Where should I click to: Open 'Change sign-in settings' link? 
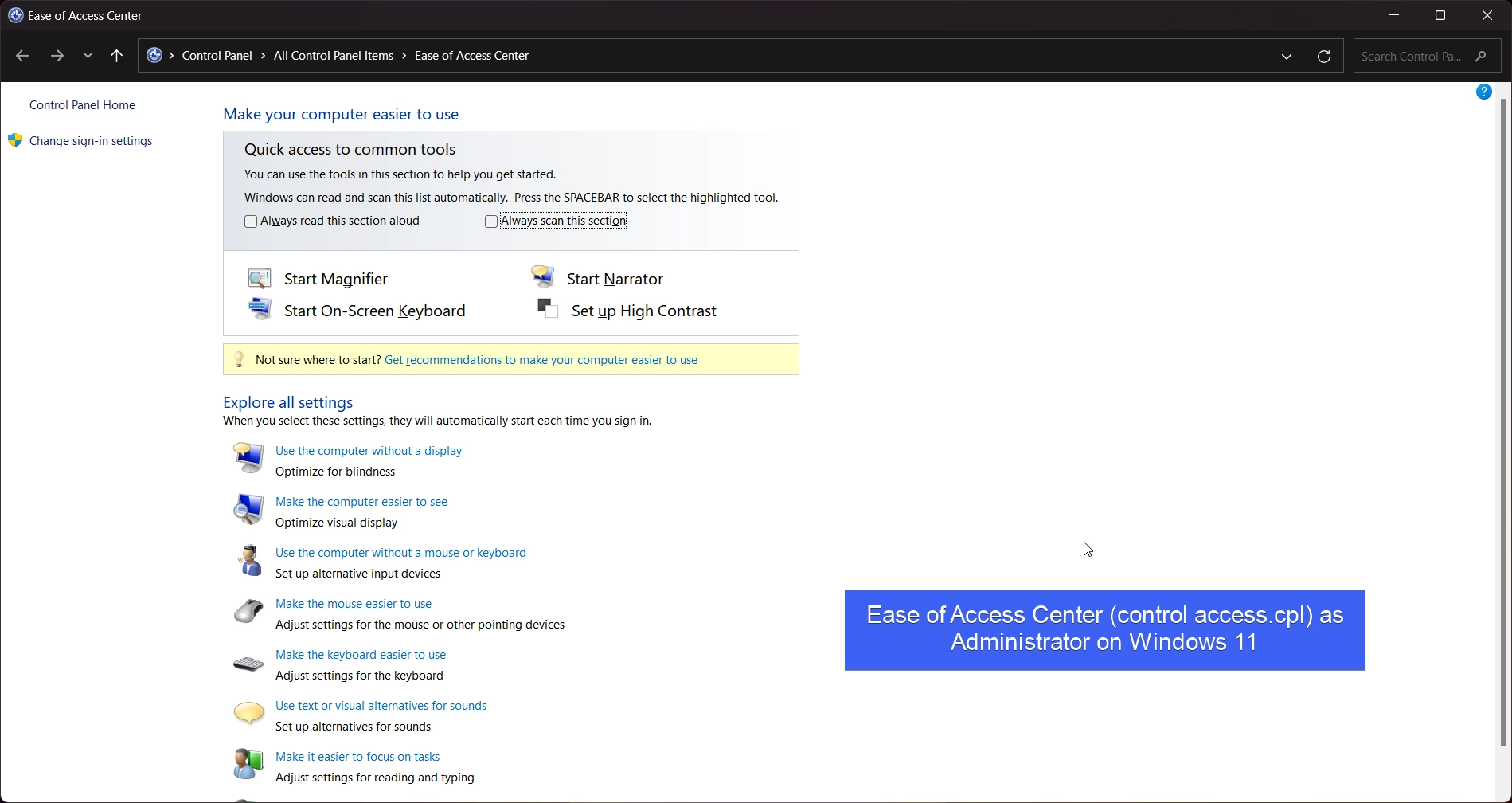[x=91, y=141]
